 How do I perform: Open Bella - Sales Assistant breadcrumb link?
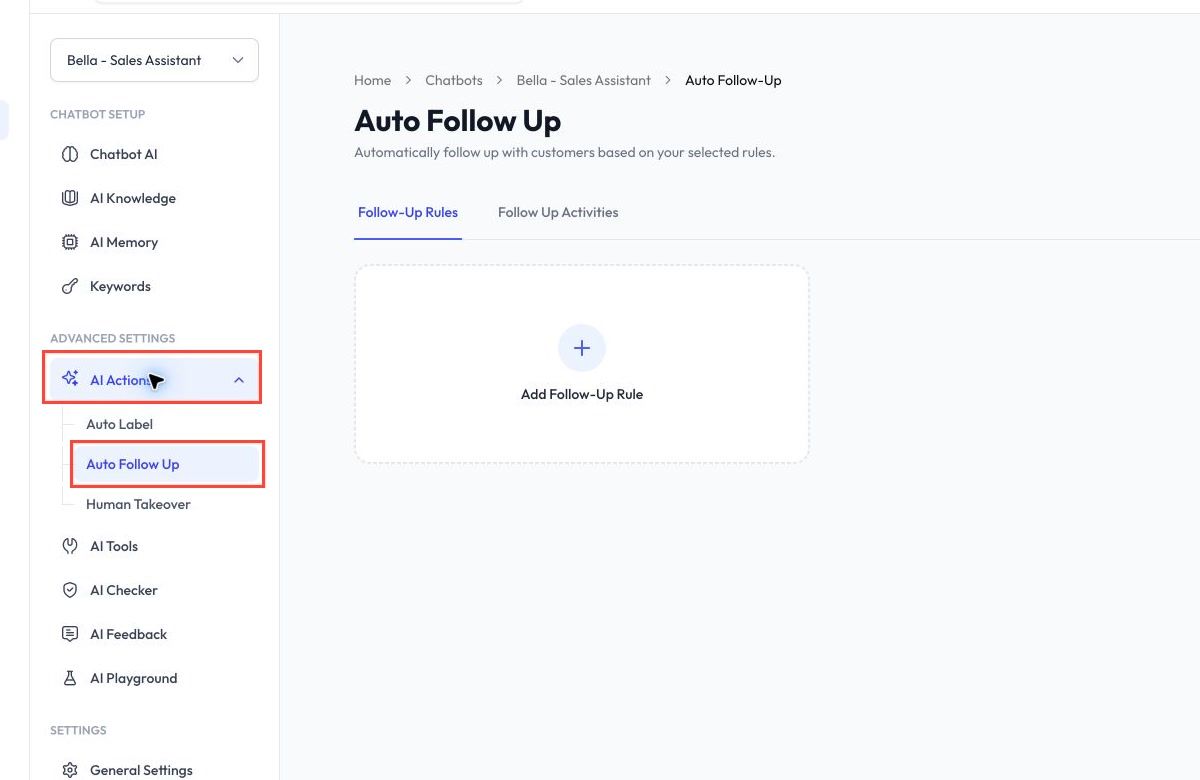point(584,80)
